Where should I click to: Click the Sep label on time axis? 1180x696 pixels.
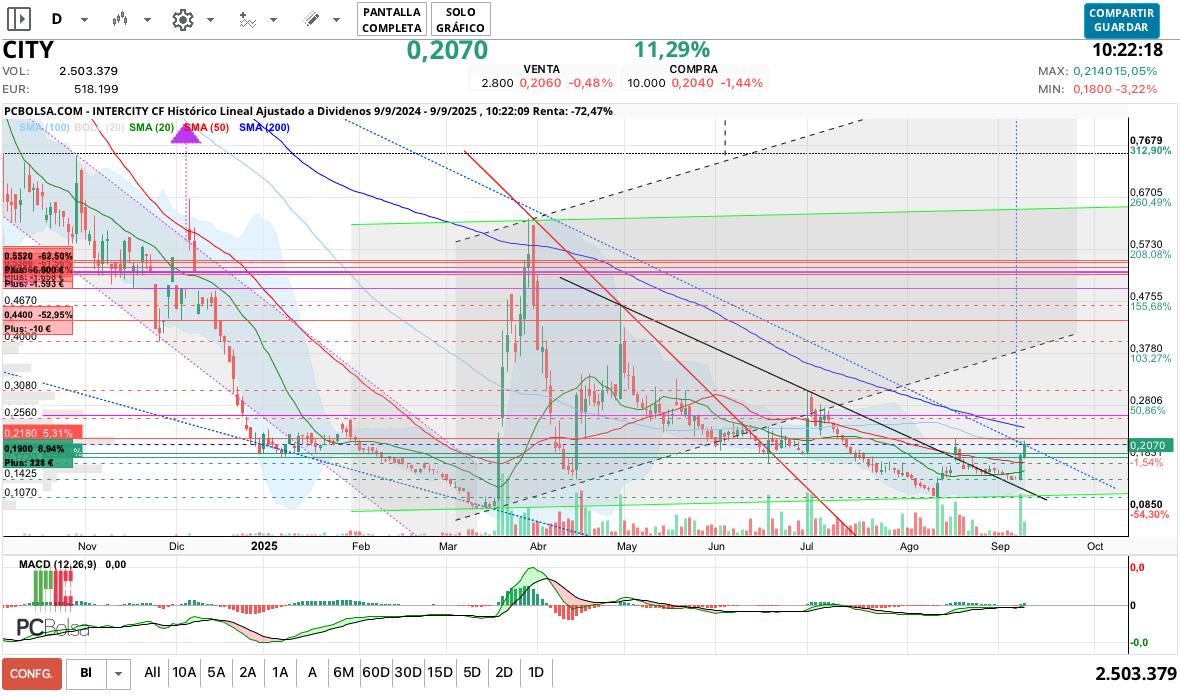click(x=1000, y=546)
